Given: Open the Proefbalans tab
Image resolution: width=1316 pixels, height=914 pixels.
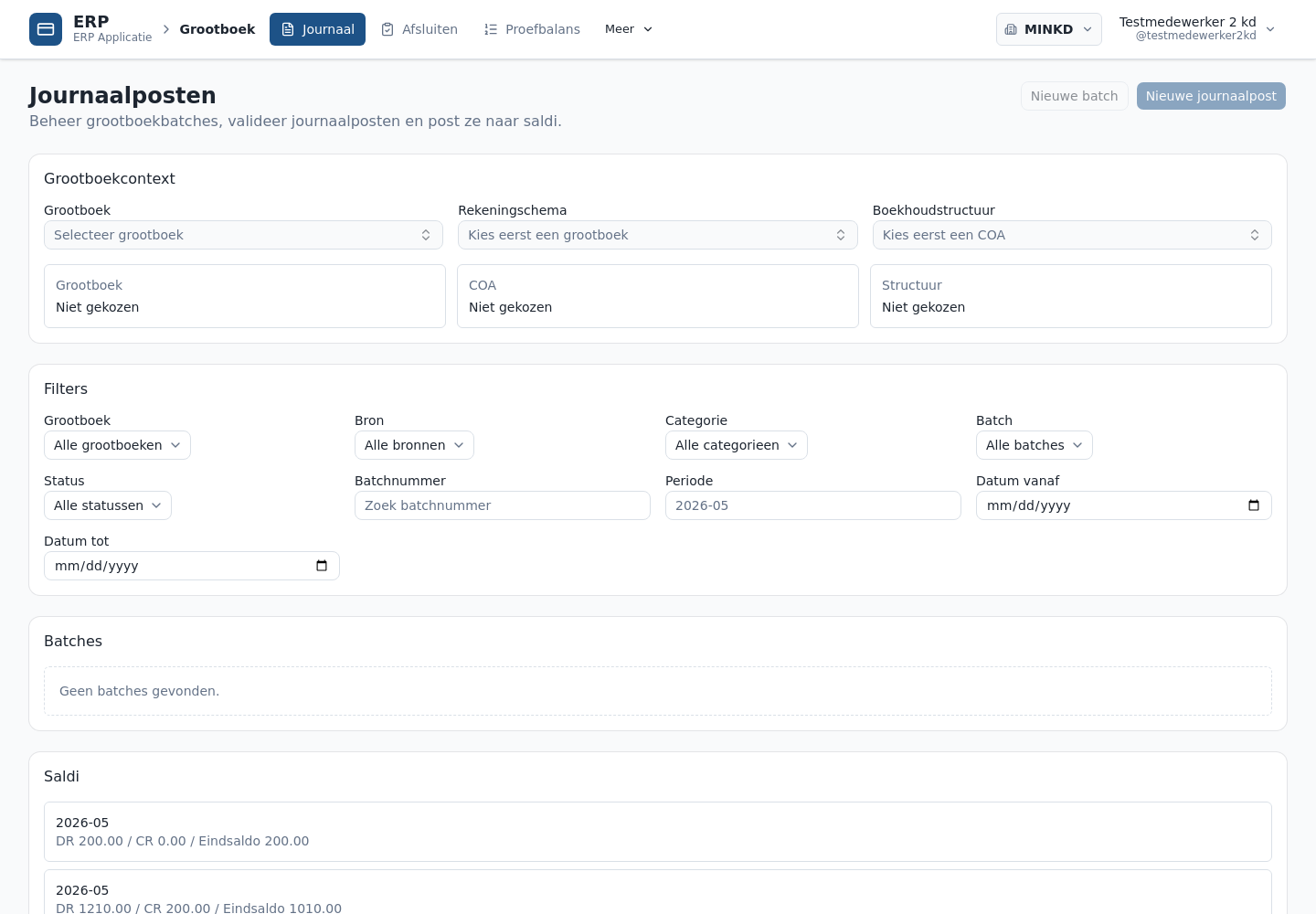Looking at the screenshot, I should 532,29.
